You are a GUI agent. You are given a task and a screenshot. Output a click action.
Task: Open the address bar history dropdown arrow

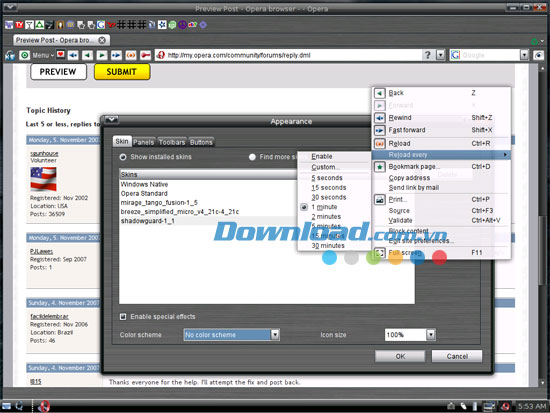pos(441,55)
